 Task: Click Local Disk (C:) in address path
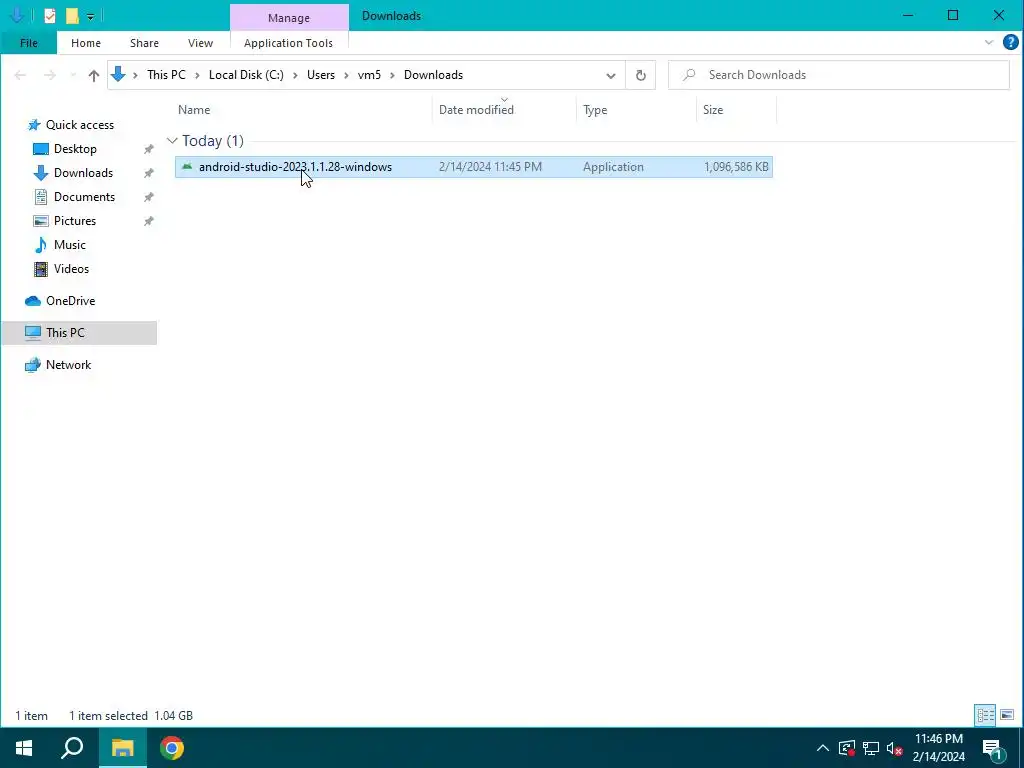(x=246, y=74)
